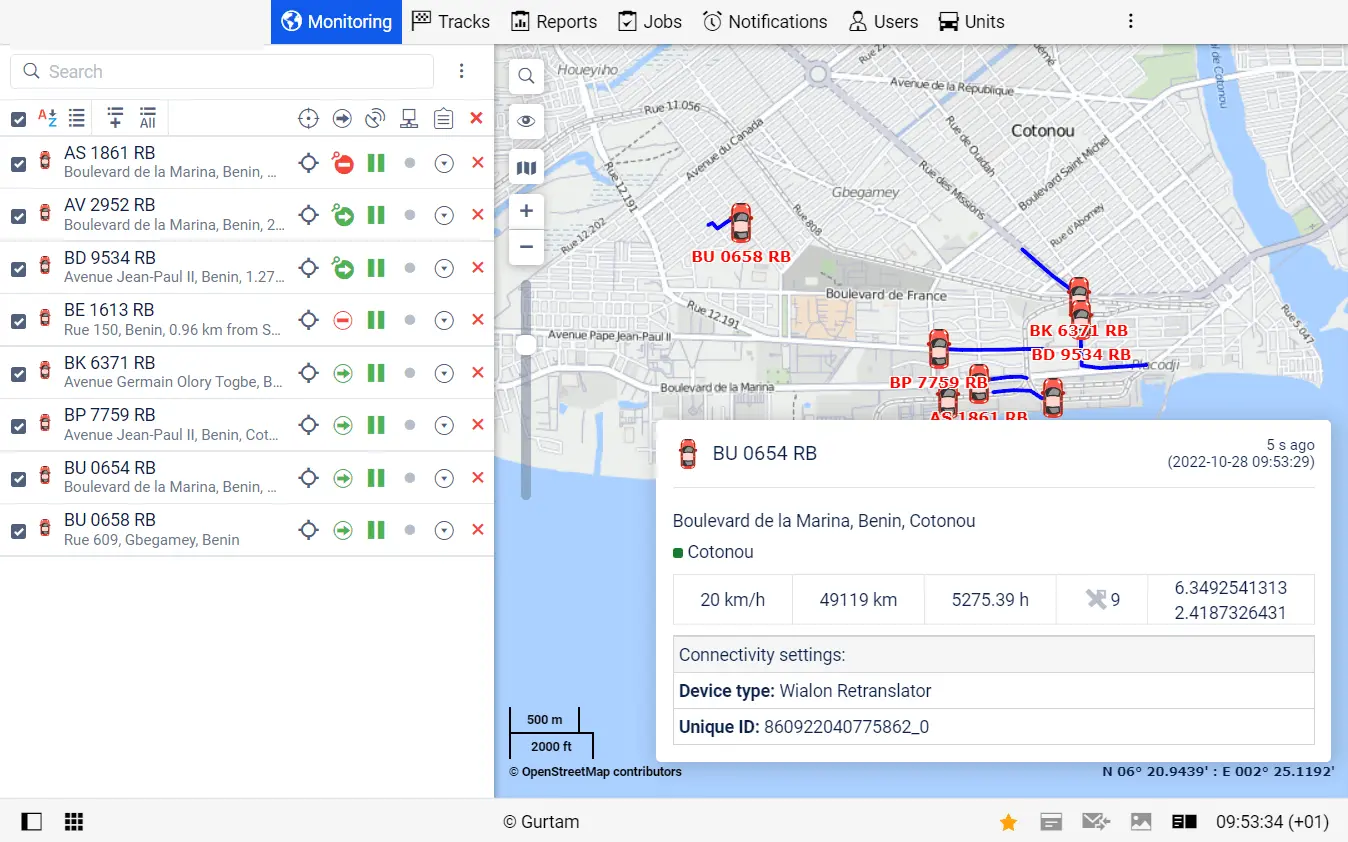Open the image icon in the bottom bar
1348x842 pixels.
point(1141,822)
